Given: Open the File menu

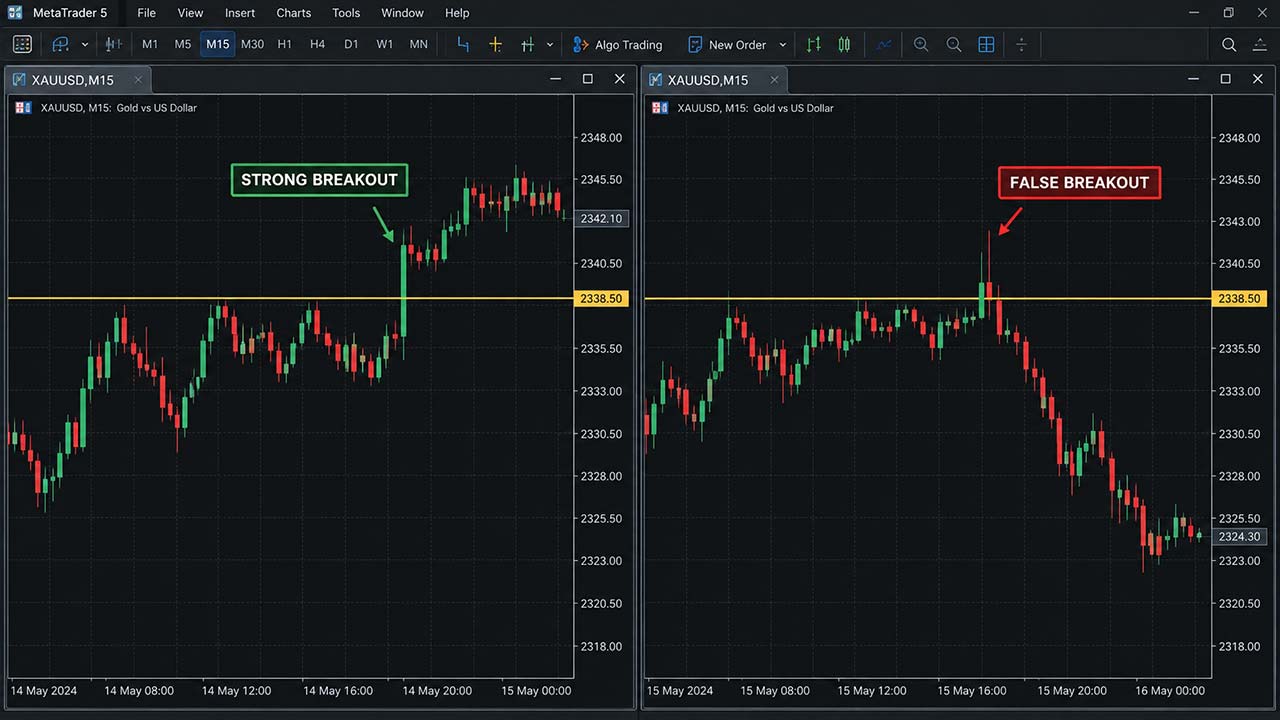Looking at the screenshot, I should coord(147,13).
